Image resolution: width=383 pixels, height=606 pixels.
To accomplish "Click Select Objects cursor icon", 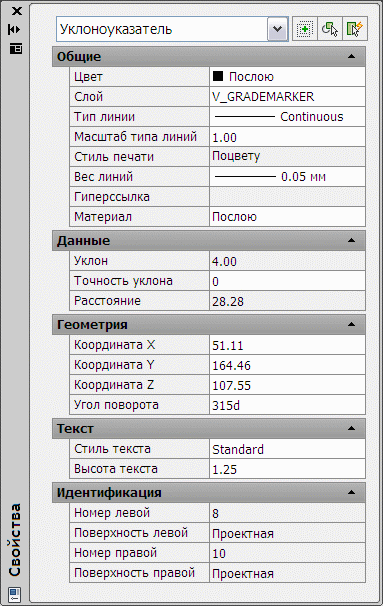I will (330, 29).
